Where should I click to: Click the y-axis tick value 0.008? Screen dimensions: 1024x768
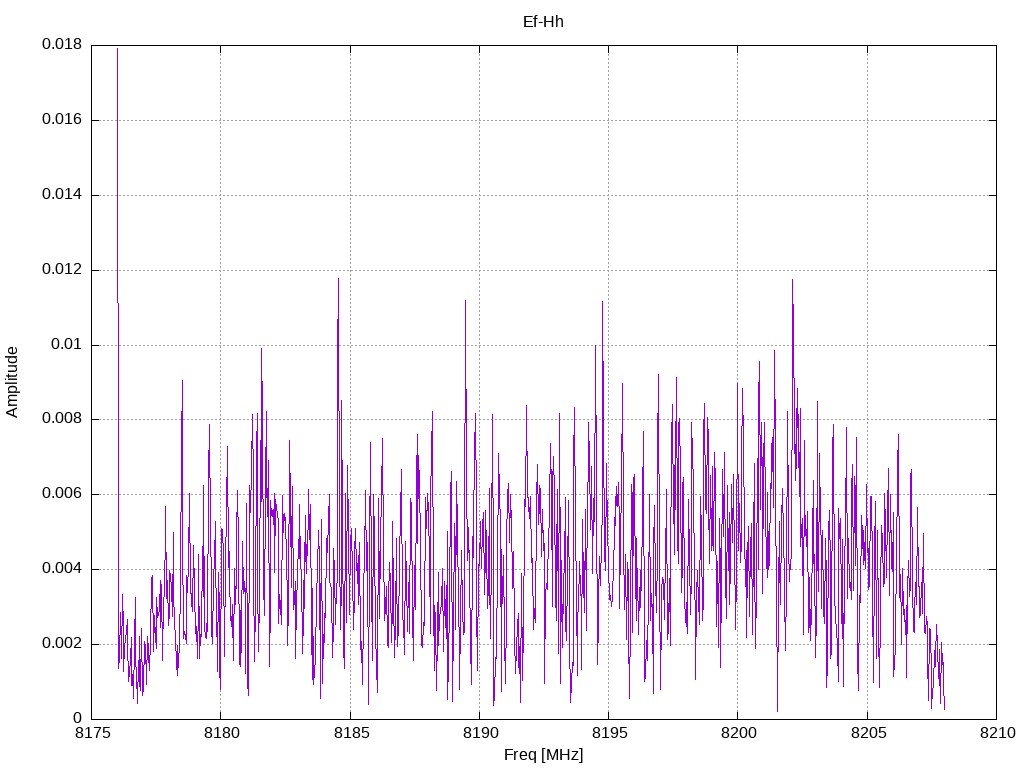click(62, 419)
